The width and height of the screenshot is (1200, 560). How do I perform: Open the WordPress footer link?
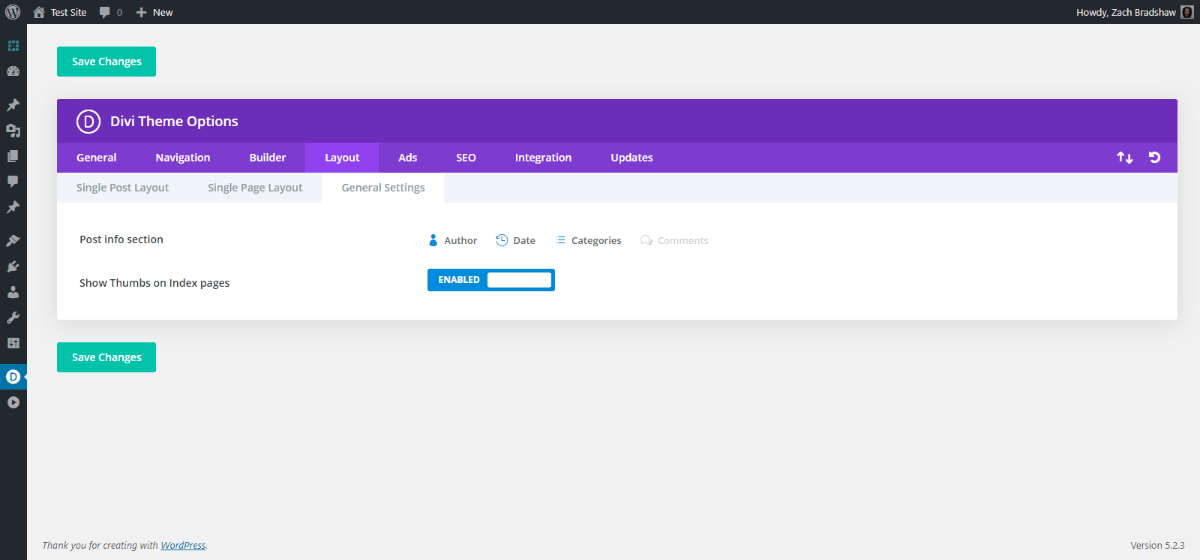[183, 546]
